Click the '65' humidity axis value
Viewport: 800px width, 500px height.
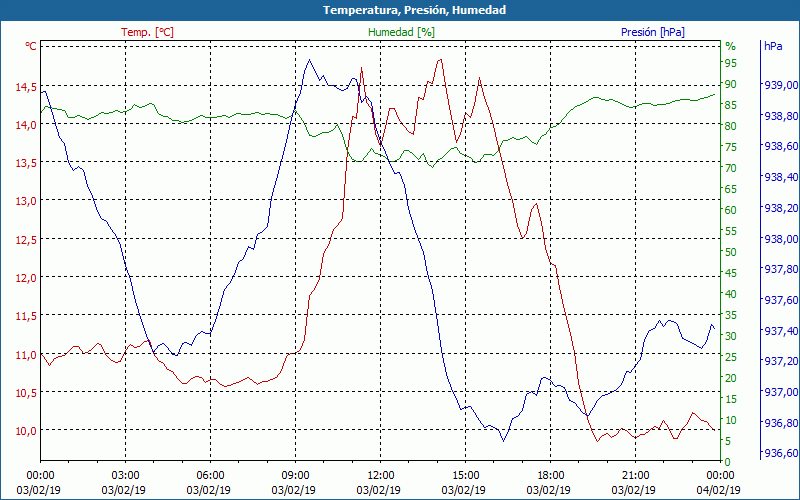[731, 189]
